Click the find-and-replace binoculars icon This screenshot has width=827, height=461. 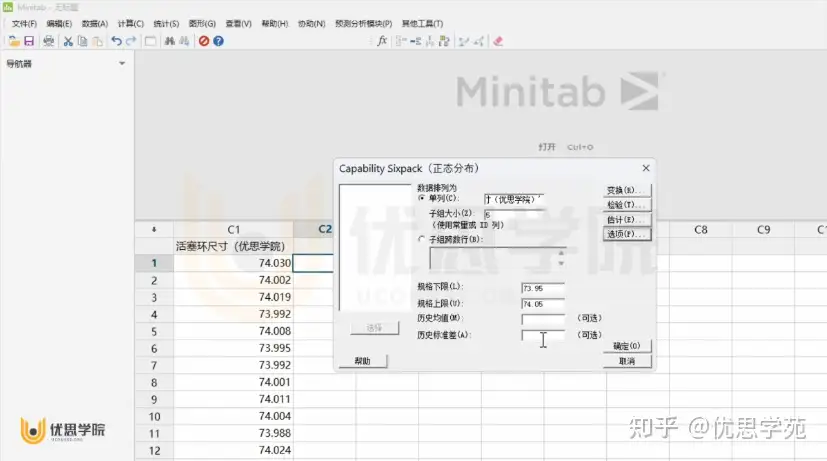(184, 41)
